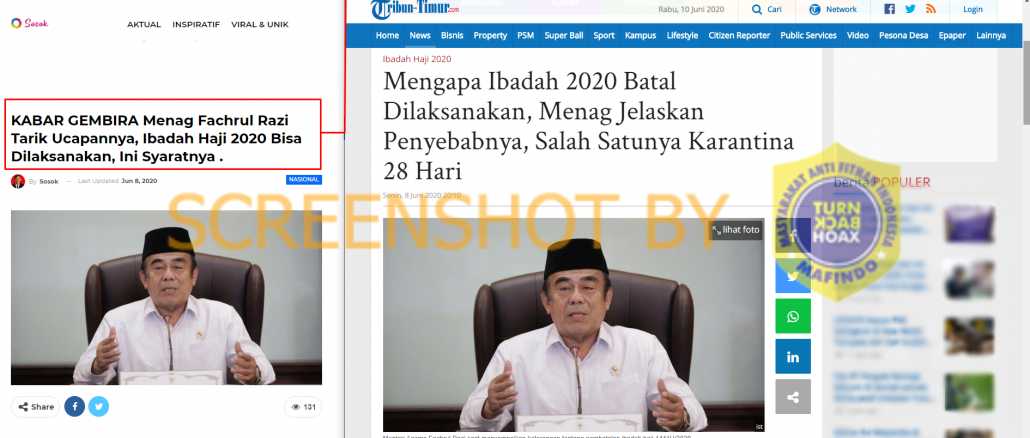Click the Tribun Network logo icon
This screenshot has height=438, width=1030.
815,9
